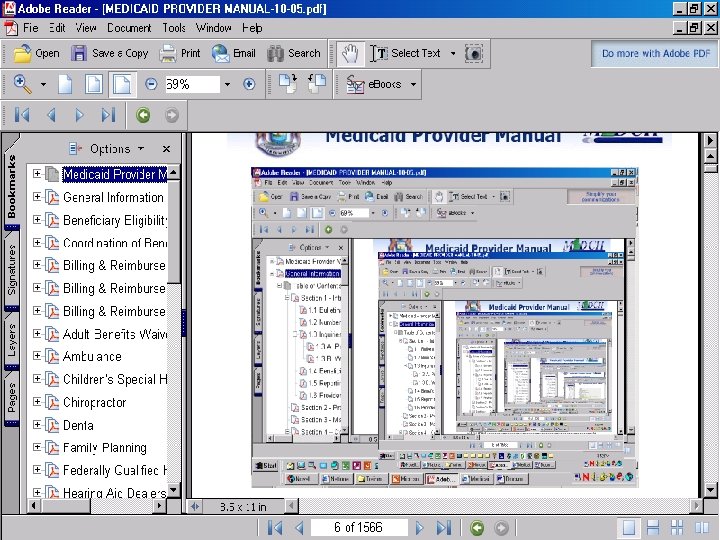Open Search with the binoculars button
Screen dimensions: 720x540
[x=293, y=54]
